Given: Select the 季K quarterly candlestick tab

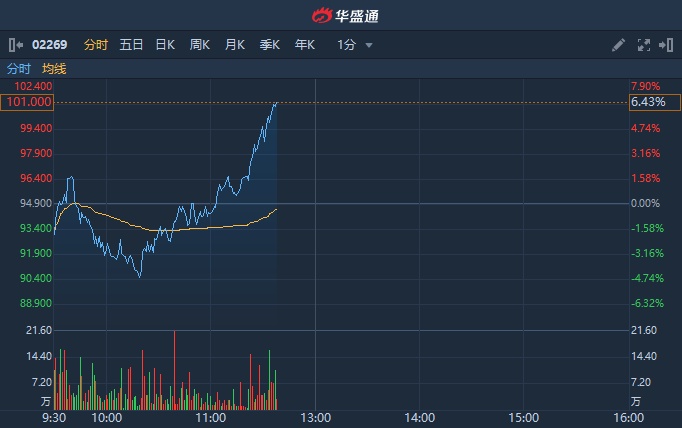Looking at the screenshot, I should [270, 45].
